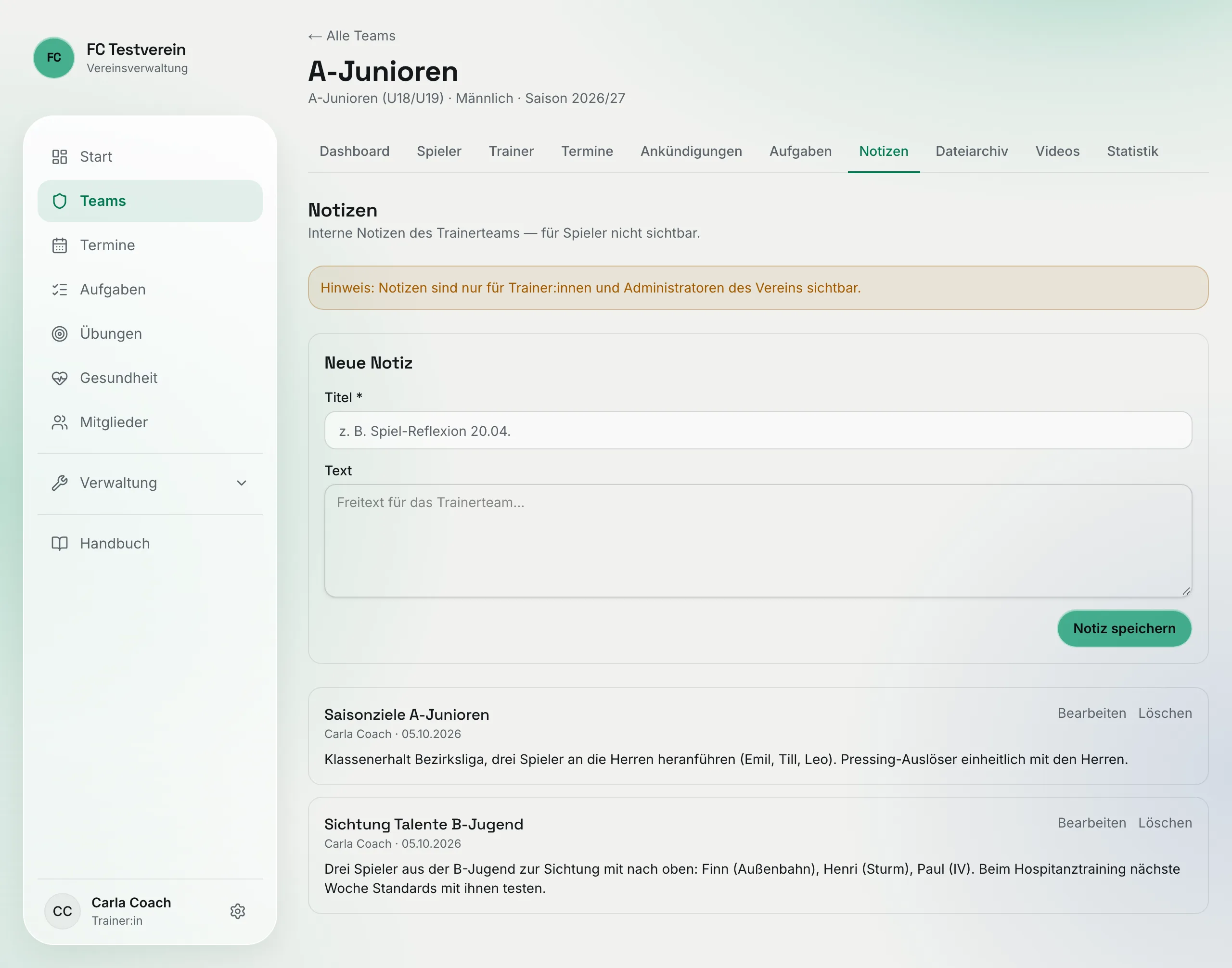
Task: Click the Carla Coach profile name
Action: pyautogui.click(x=131, y=903)
